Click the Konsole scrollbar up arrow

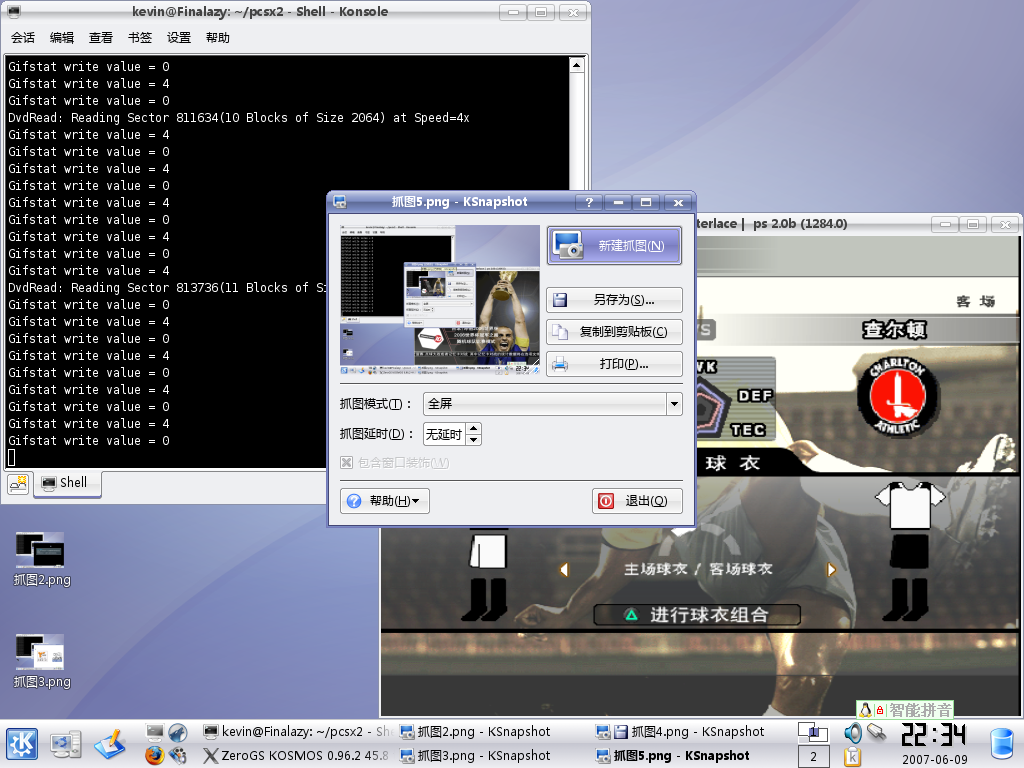(x=577, y=65)
